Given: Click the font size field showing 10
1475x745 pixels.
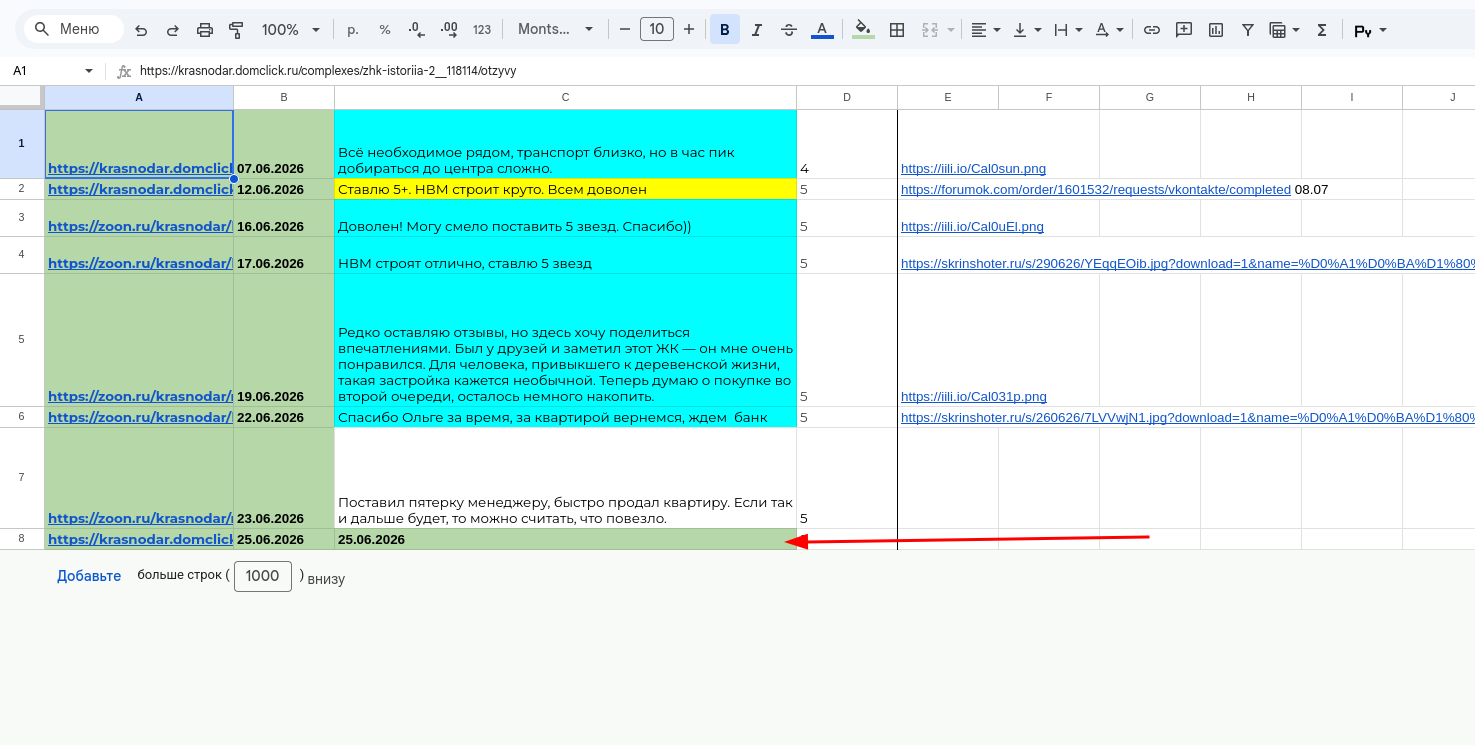Looking at the screenshot, I should pyautogui.click(x=657, y=30).
